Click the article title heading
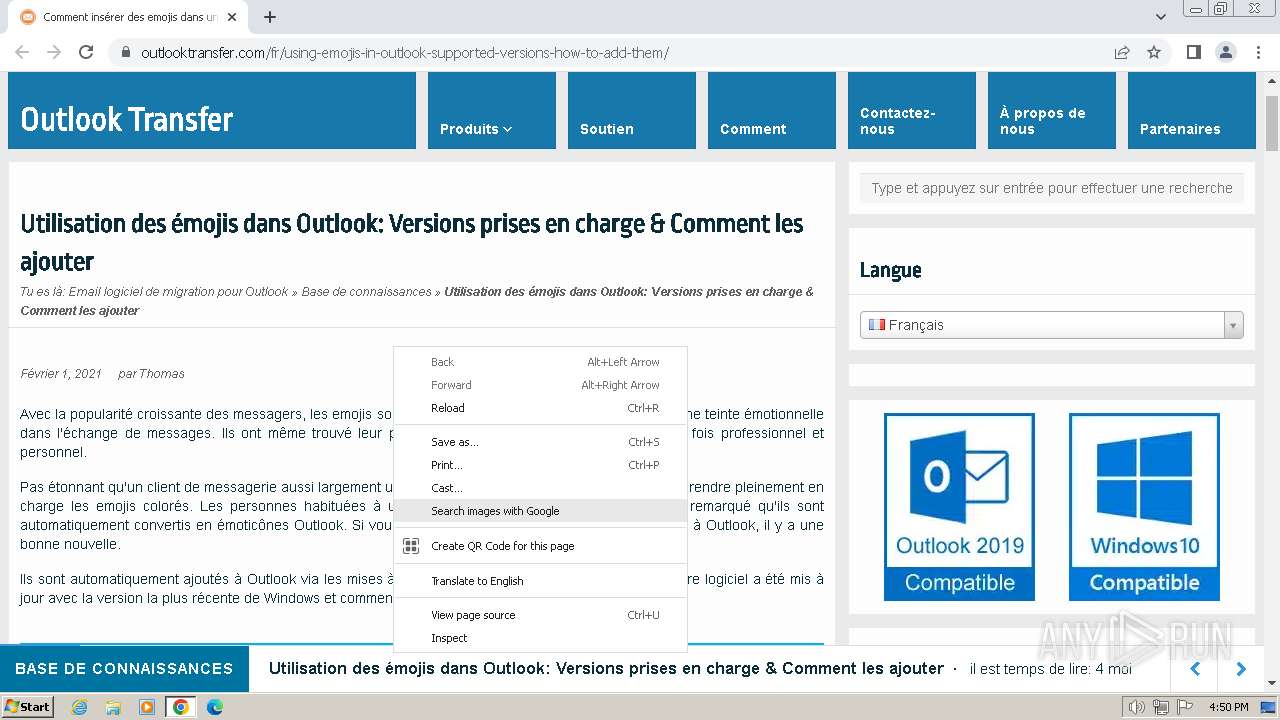The width and height of the screenshot is (1280, 720). coord(412,242)
